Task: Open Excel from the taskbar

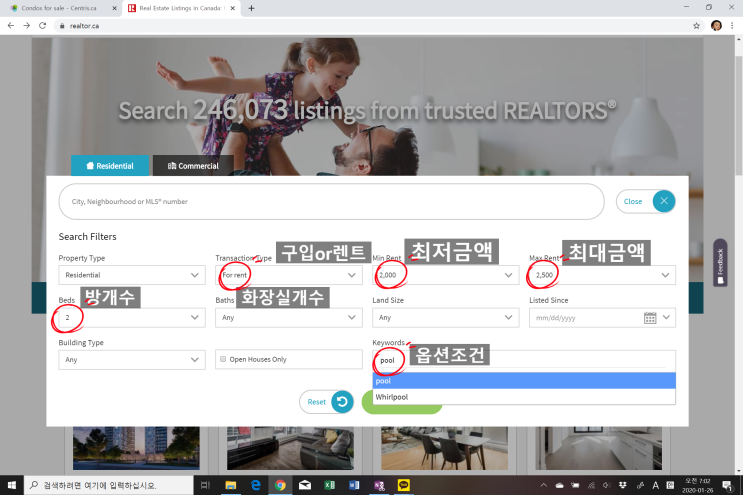Action: pyautogui.click(x=329, y=485)
